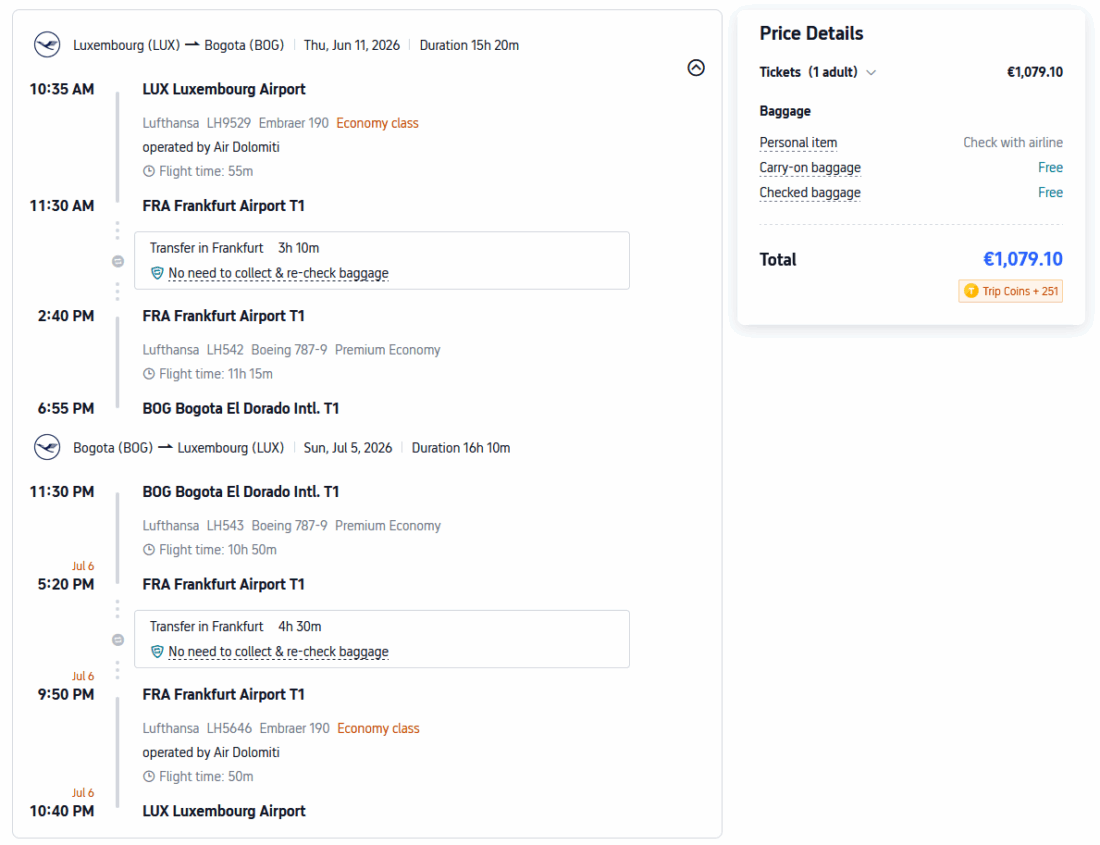Viewport: 1100px width, 845px height.
Task: Click shield icon in 4h 30m Frankfurt transfer
Action: pyautogui.click(x=157, y=652)
